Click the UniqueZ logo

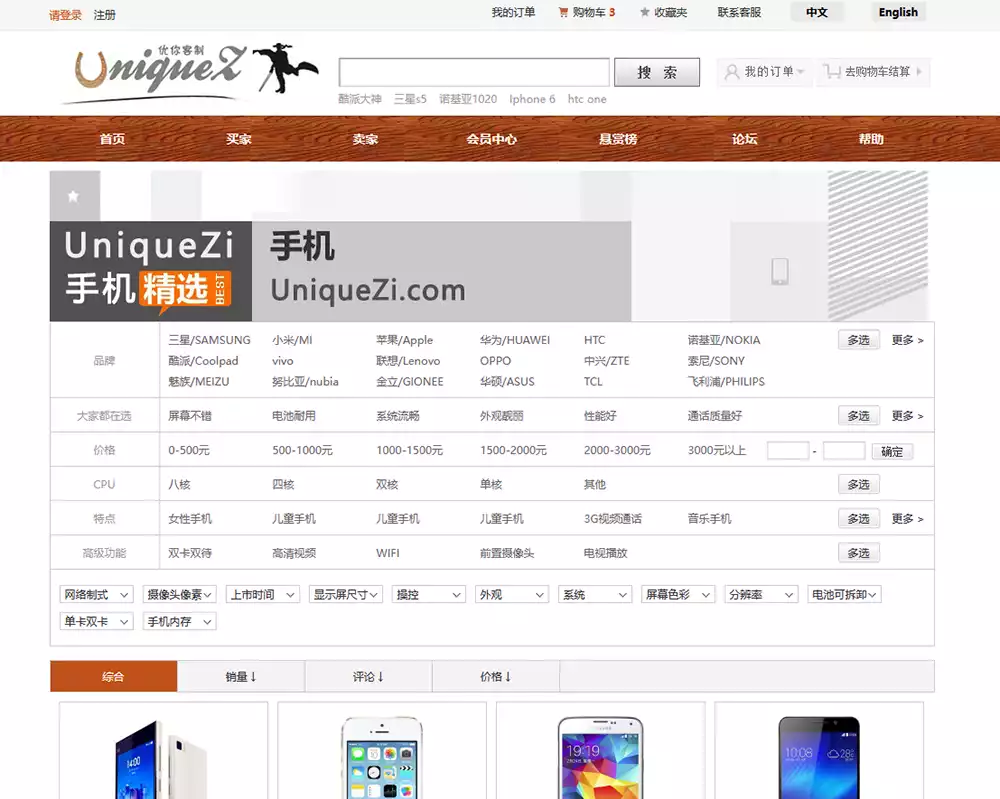[x=189, y=72]
